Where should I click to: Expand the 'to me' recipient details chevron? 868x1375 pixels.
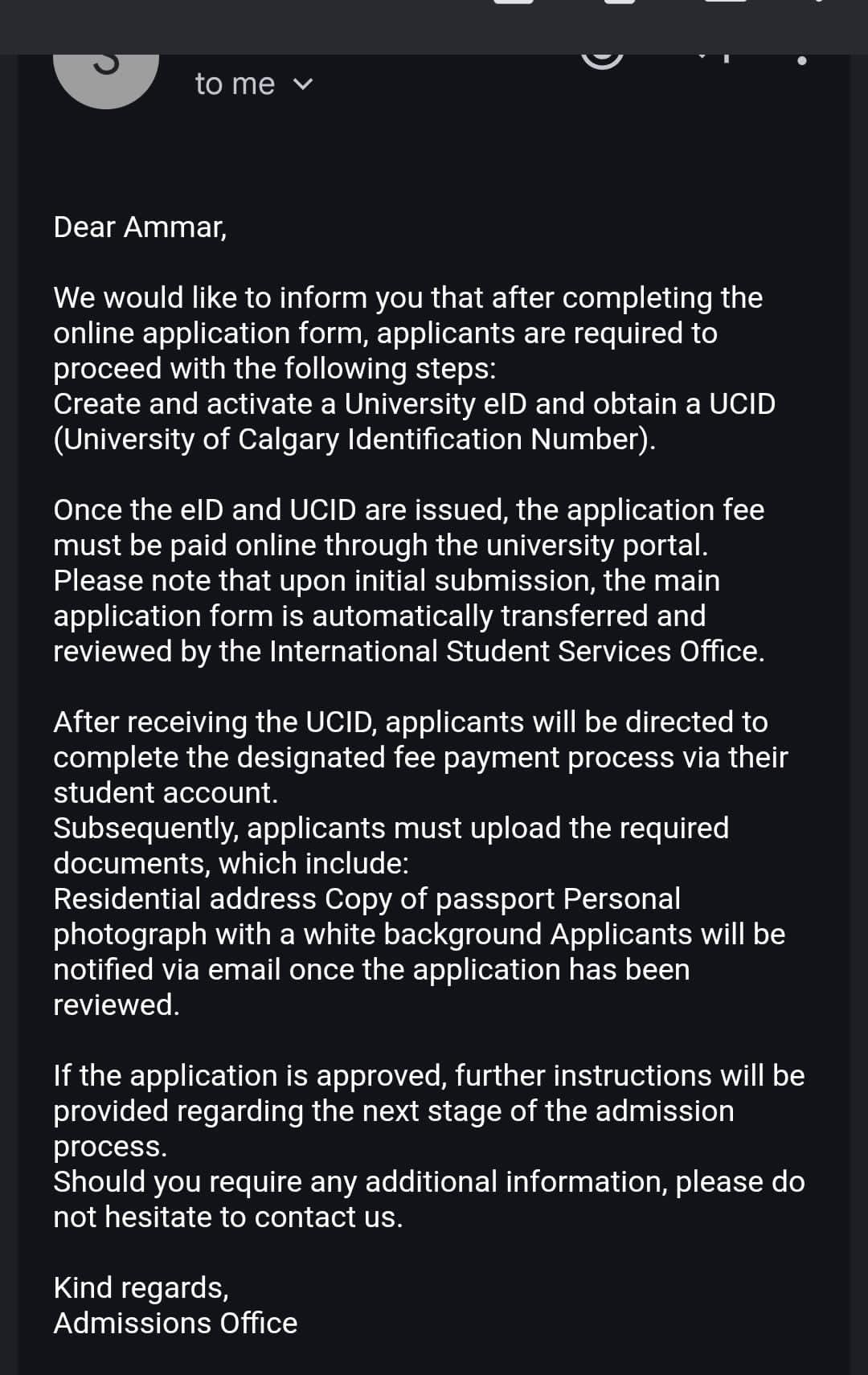tap(303, 84)
